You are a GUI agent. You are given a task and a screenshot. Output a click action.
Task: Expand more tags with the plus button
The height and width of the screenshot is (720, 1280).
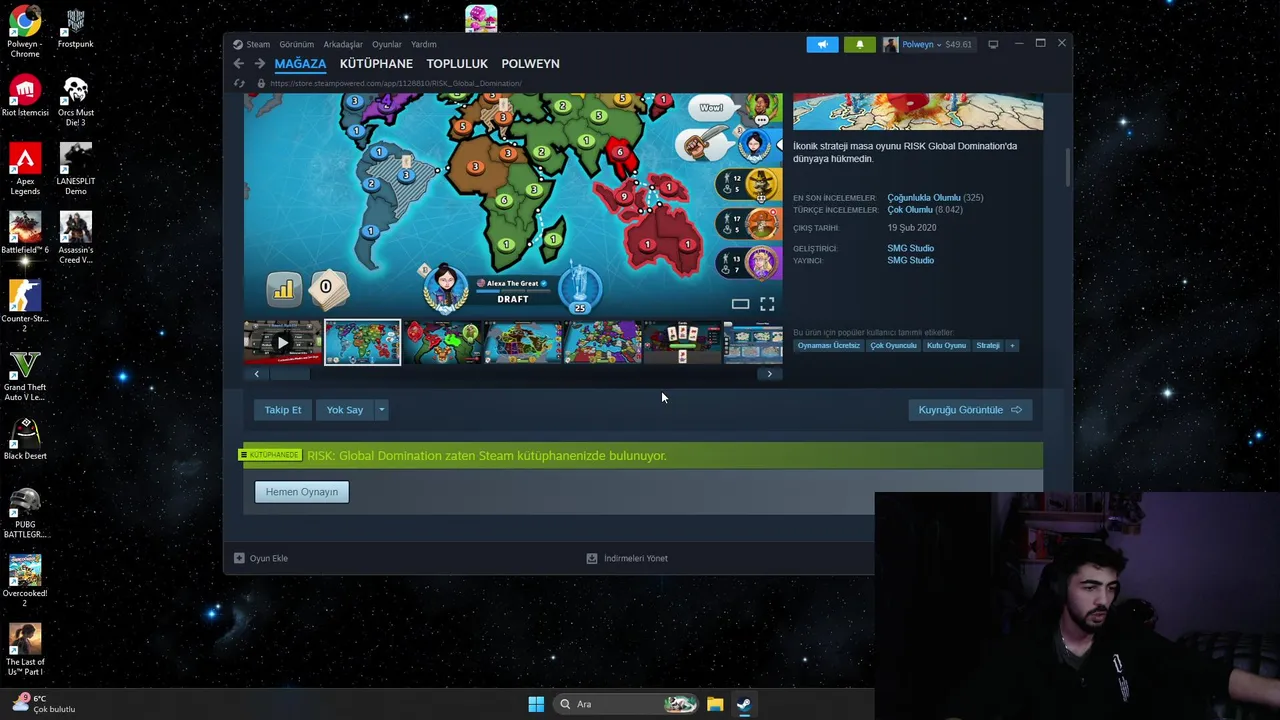pyautogui.click(x=1012, y=346)
